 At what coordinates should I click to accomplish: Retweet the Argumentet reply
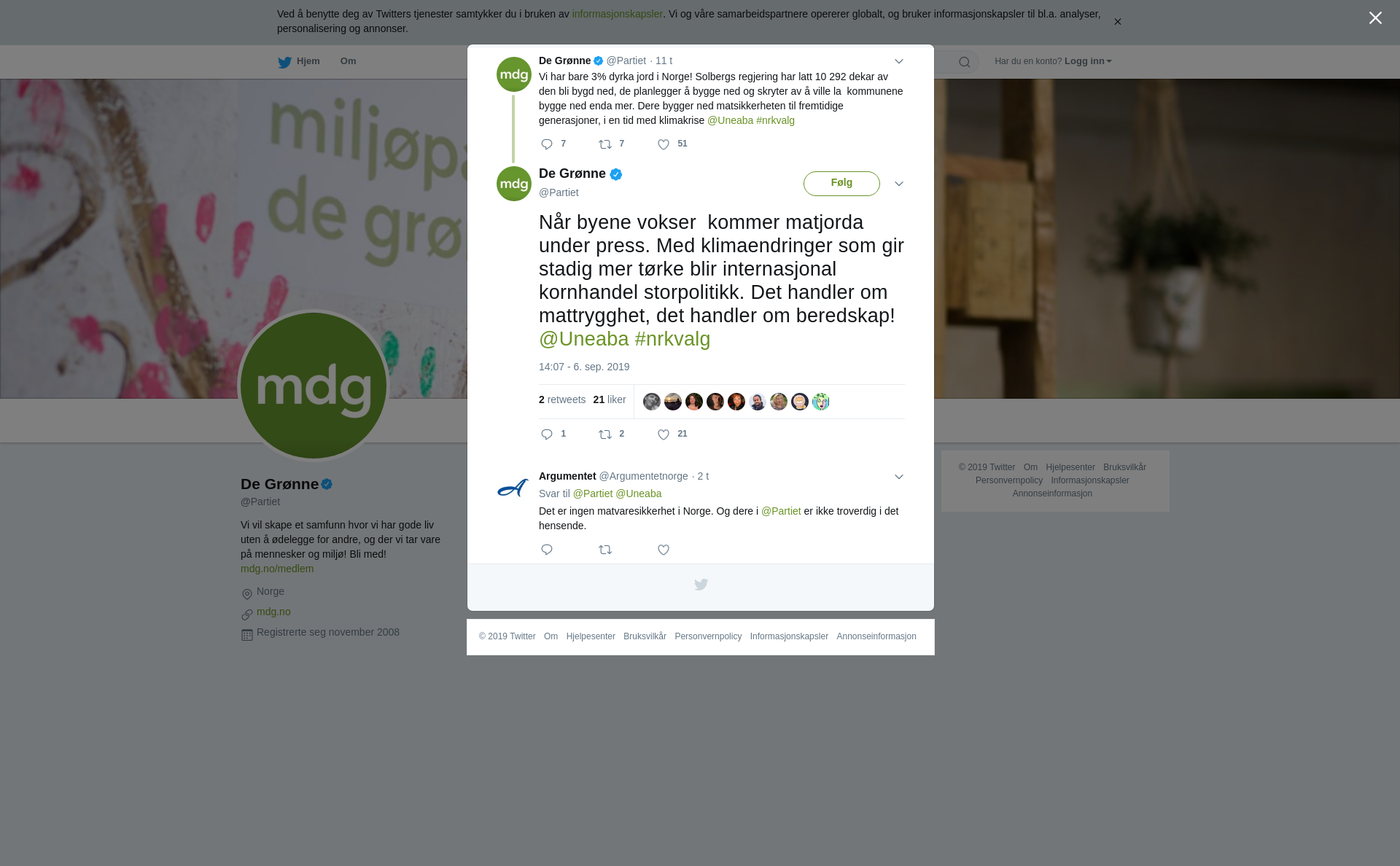(605, 550)
